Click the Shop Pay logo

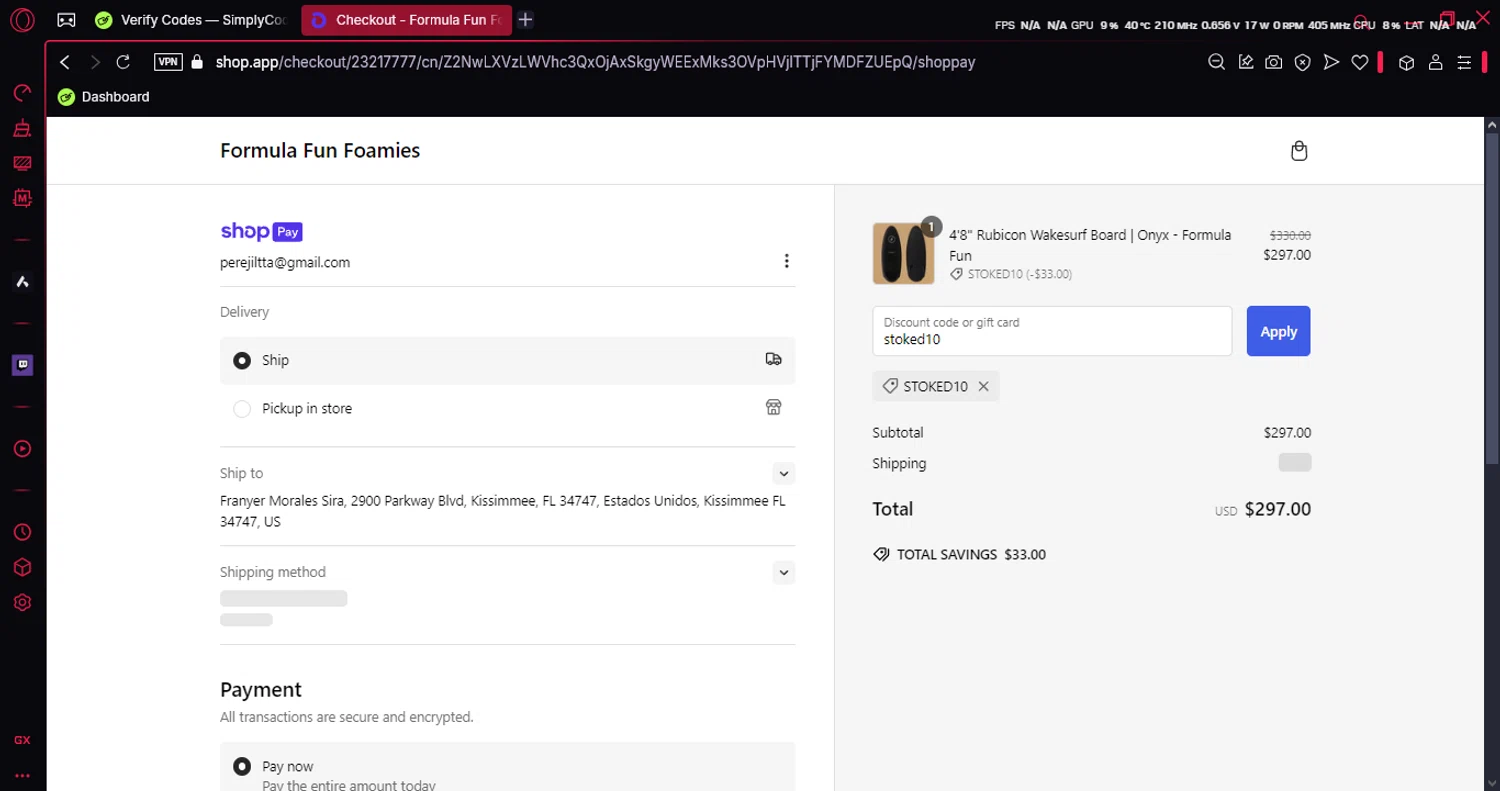pos(261,231)
